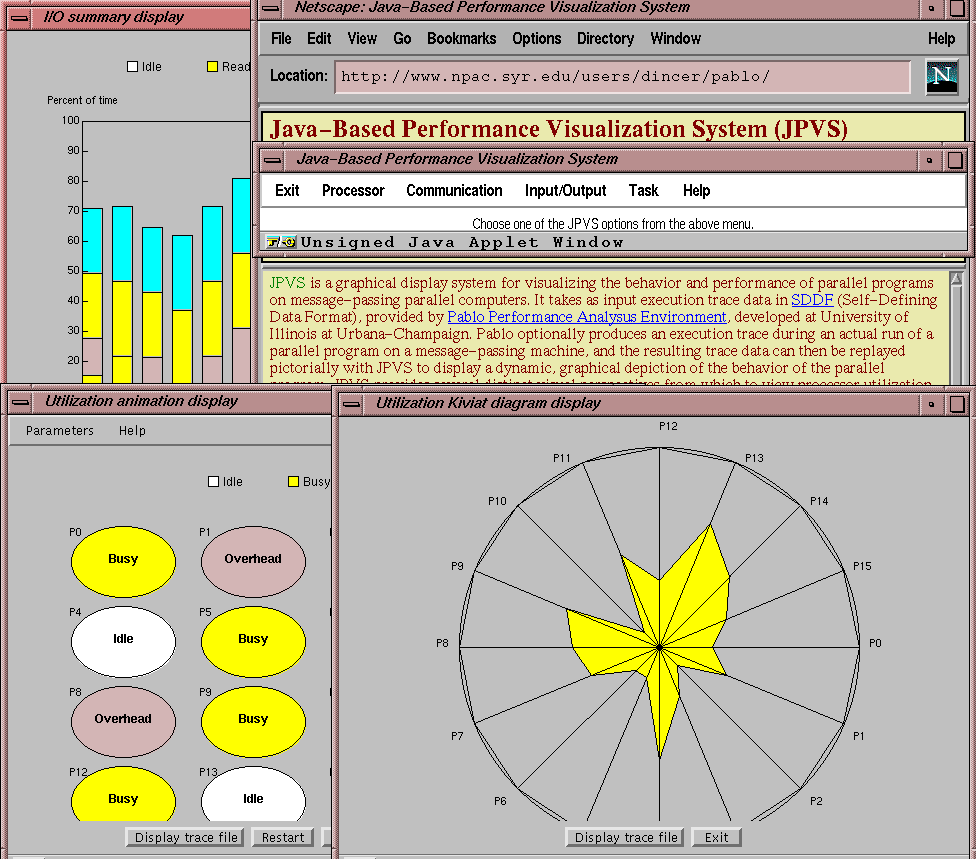Click the P5 Busy processor ellipse
This screenshot has width=976, height=859.
[x=253, y=642]
